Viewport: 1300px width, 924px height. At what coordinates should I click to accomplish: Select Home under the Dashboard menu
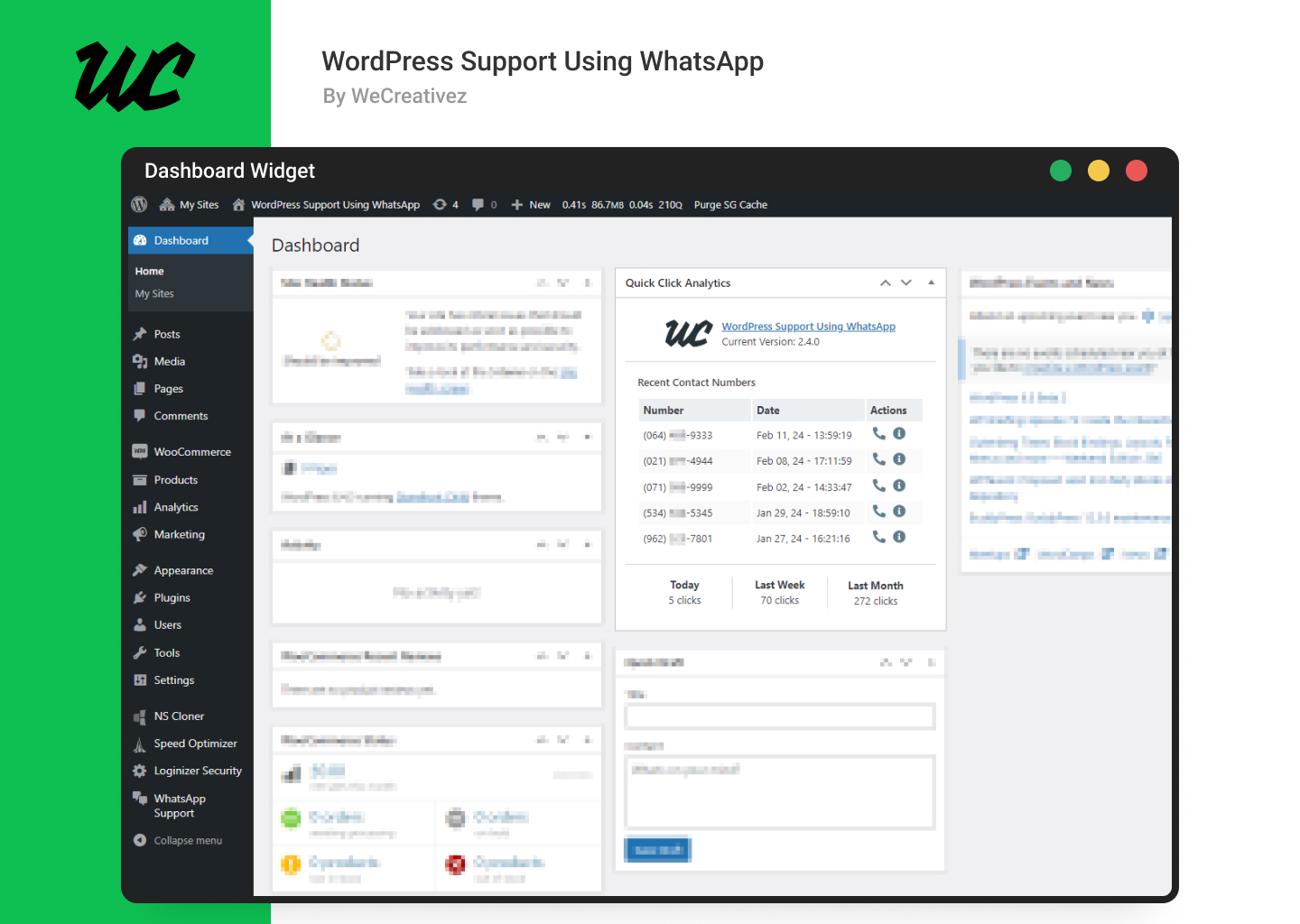pos(150,272)
